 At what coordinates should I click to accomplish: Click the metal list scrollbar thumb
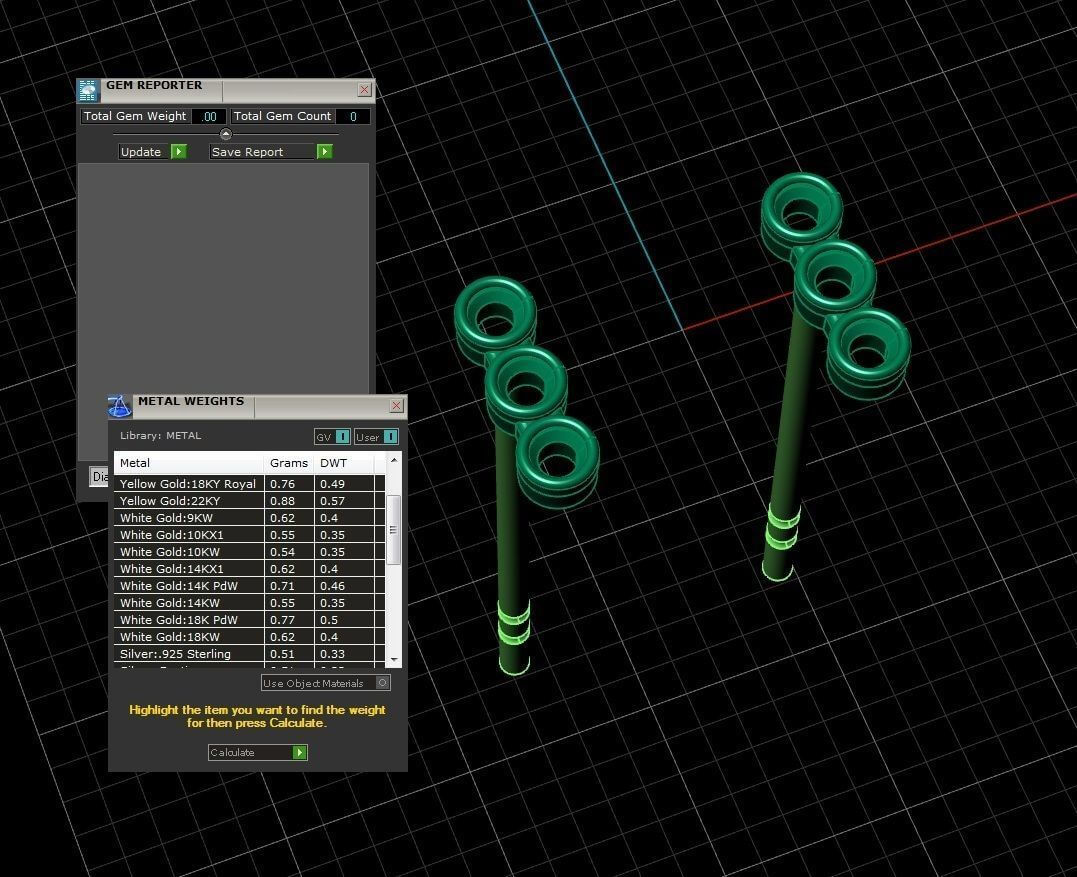pos(394,529)
